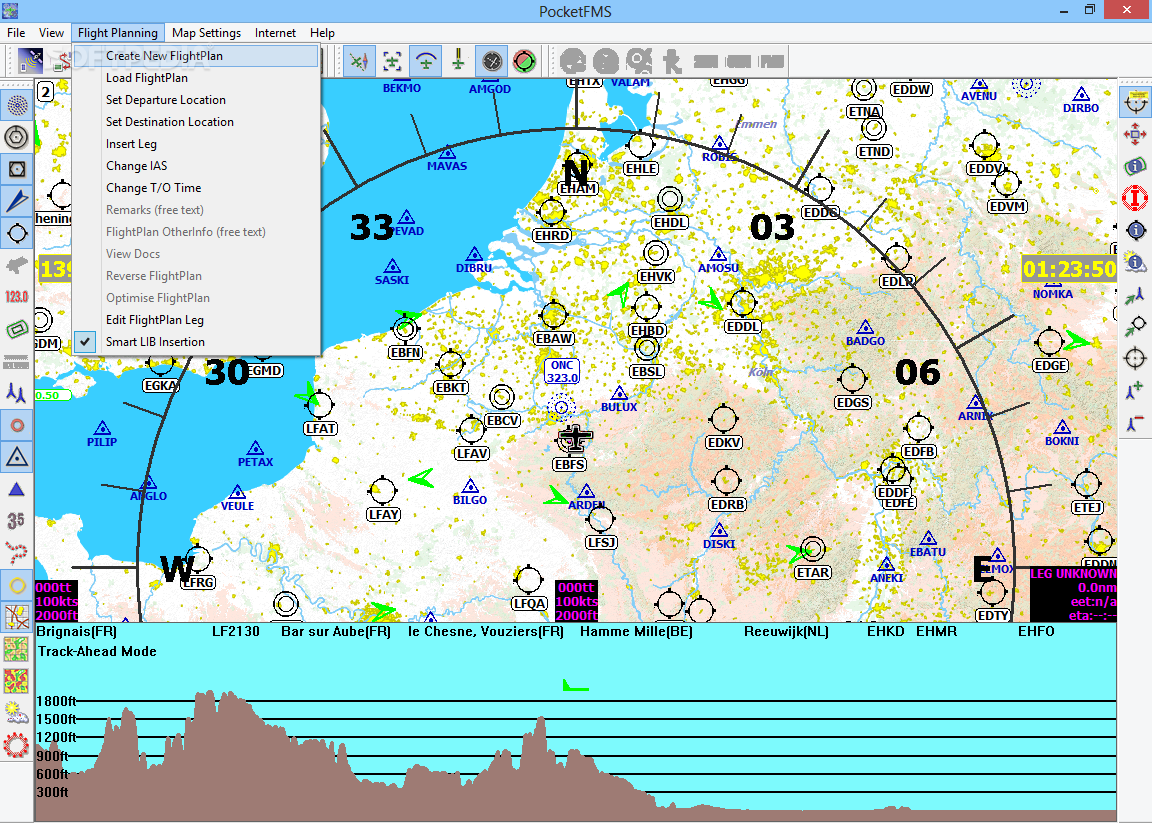The width and height of the screenshot is (1152, 824).
Task: Choose Change IAS
Action: [196, 166]
